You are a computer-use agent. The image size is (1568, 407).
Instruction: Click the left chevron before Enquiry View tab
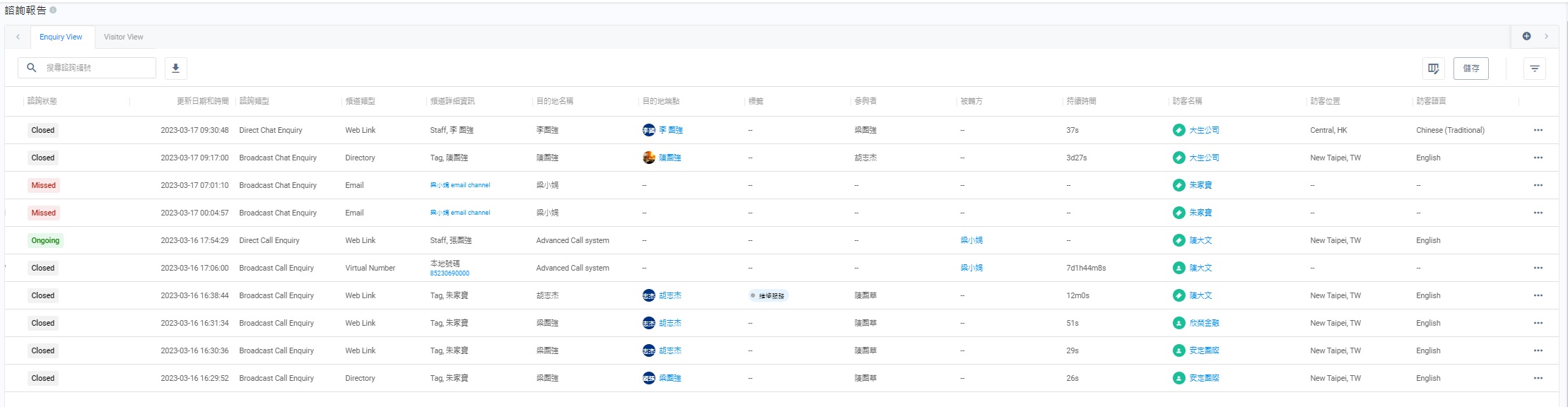pos(18,37)
